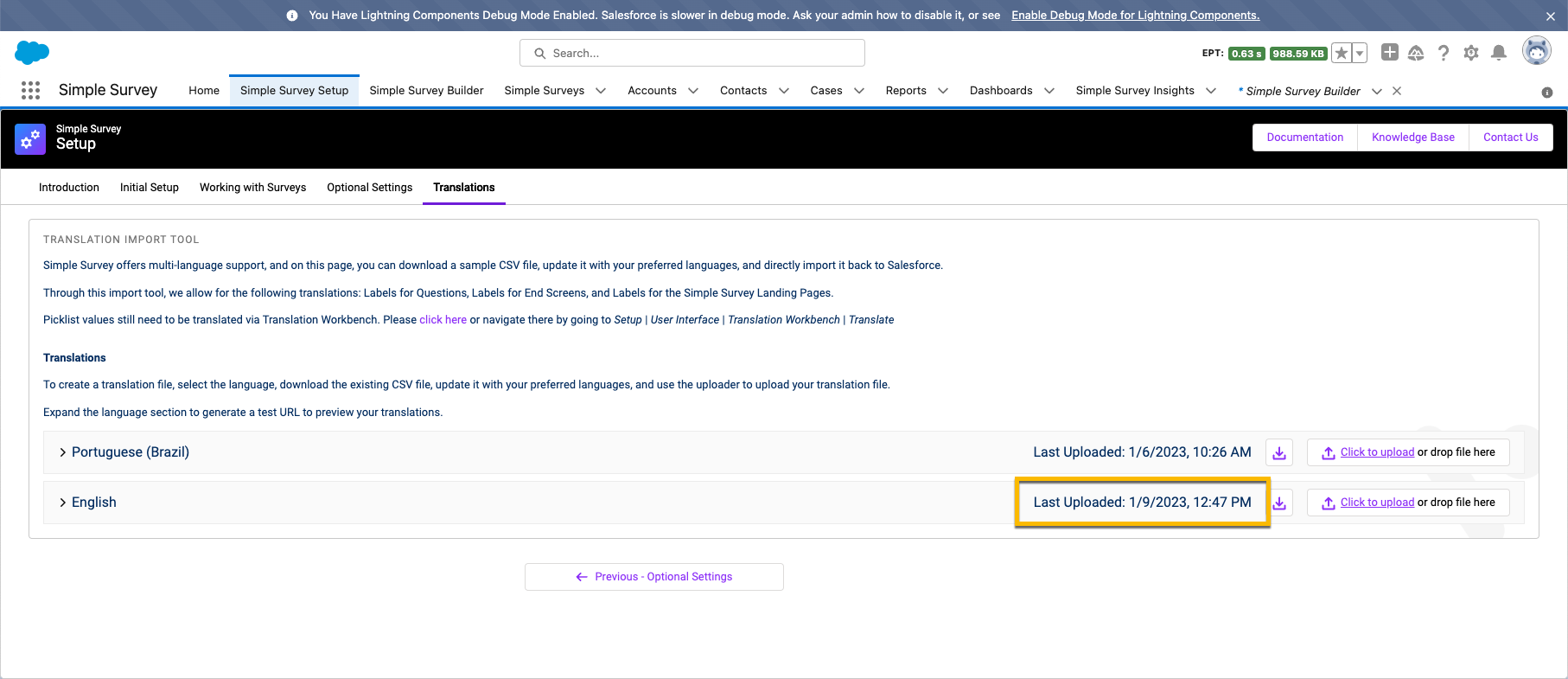Switch to Working with Surveys tab
This screenshot has width=1568, height=679.
point(252,188)
